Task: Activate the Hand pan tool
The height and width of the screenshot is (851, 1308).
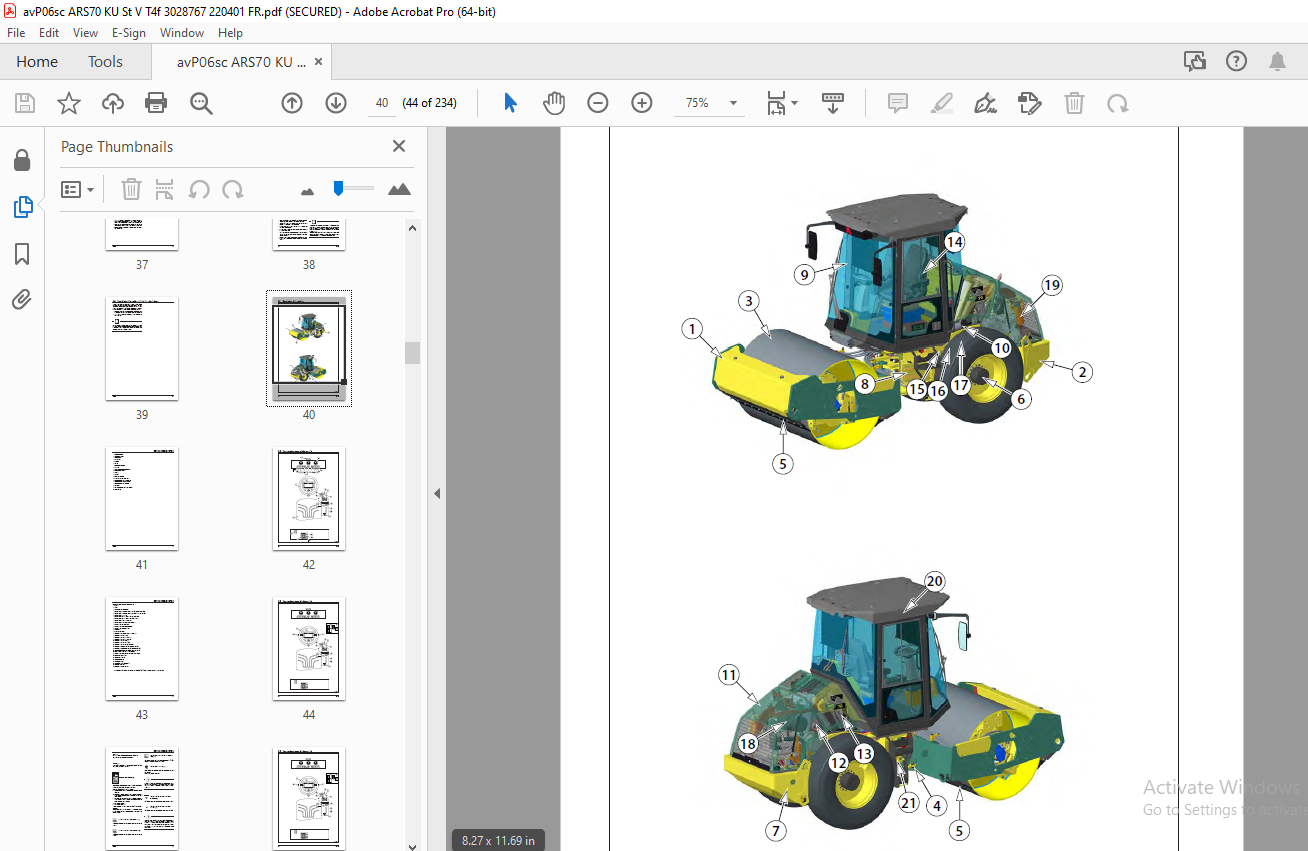Action: pos(554,103)
